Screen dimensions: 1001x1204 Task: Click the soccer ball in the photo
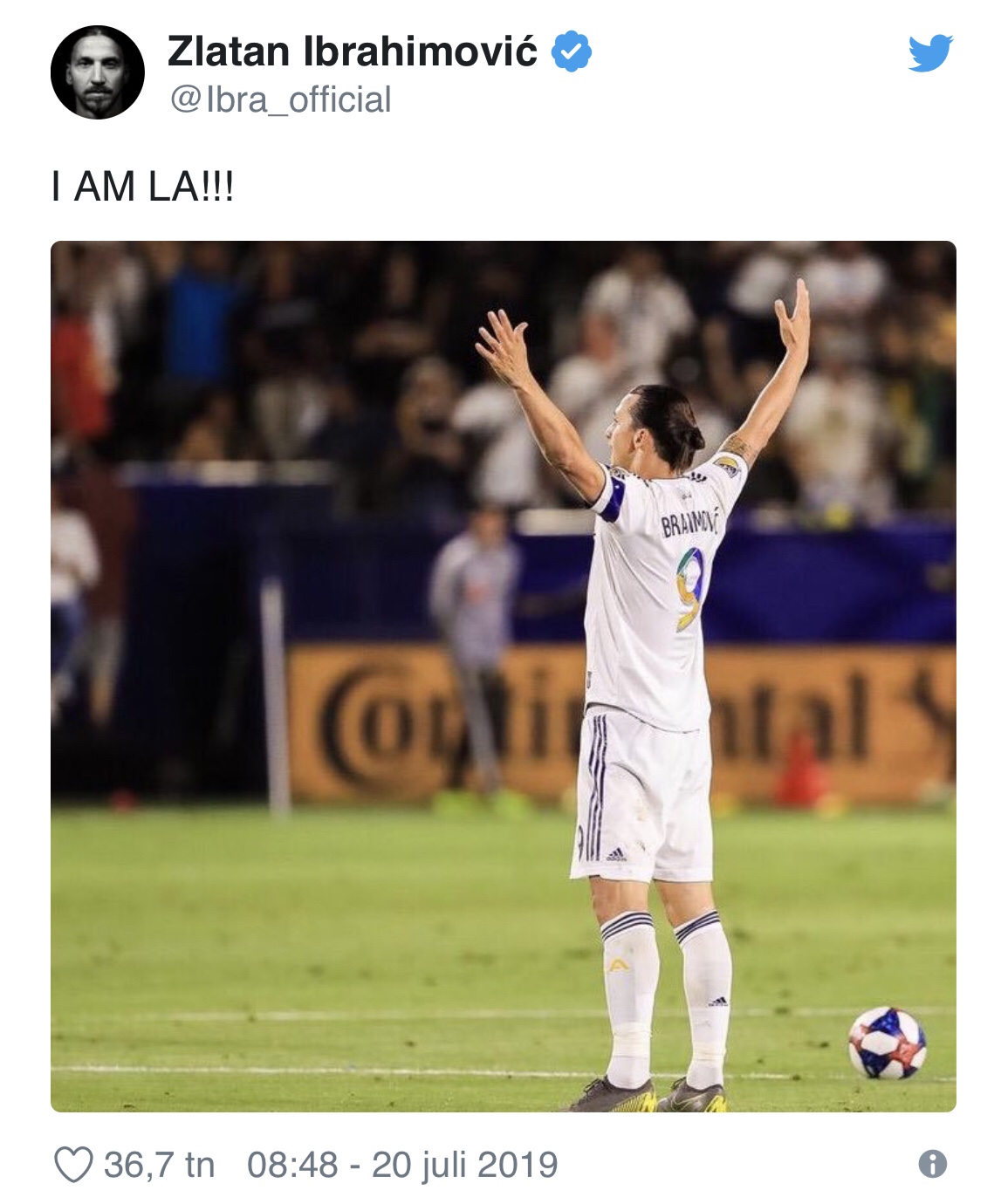(887, 1043)
